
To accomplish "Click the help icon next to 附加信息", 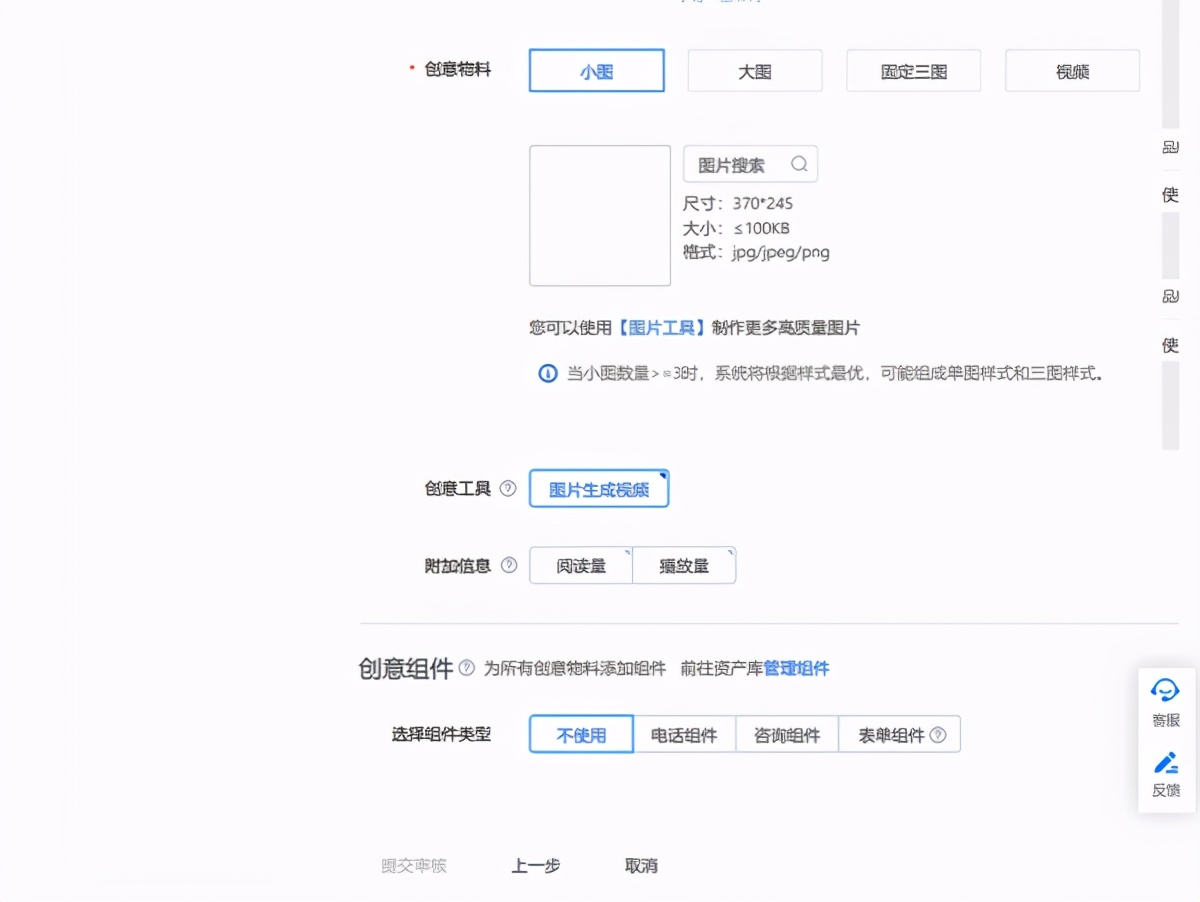I will (508, 566).
